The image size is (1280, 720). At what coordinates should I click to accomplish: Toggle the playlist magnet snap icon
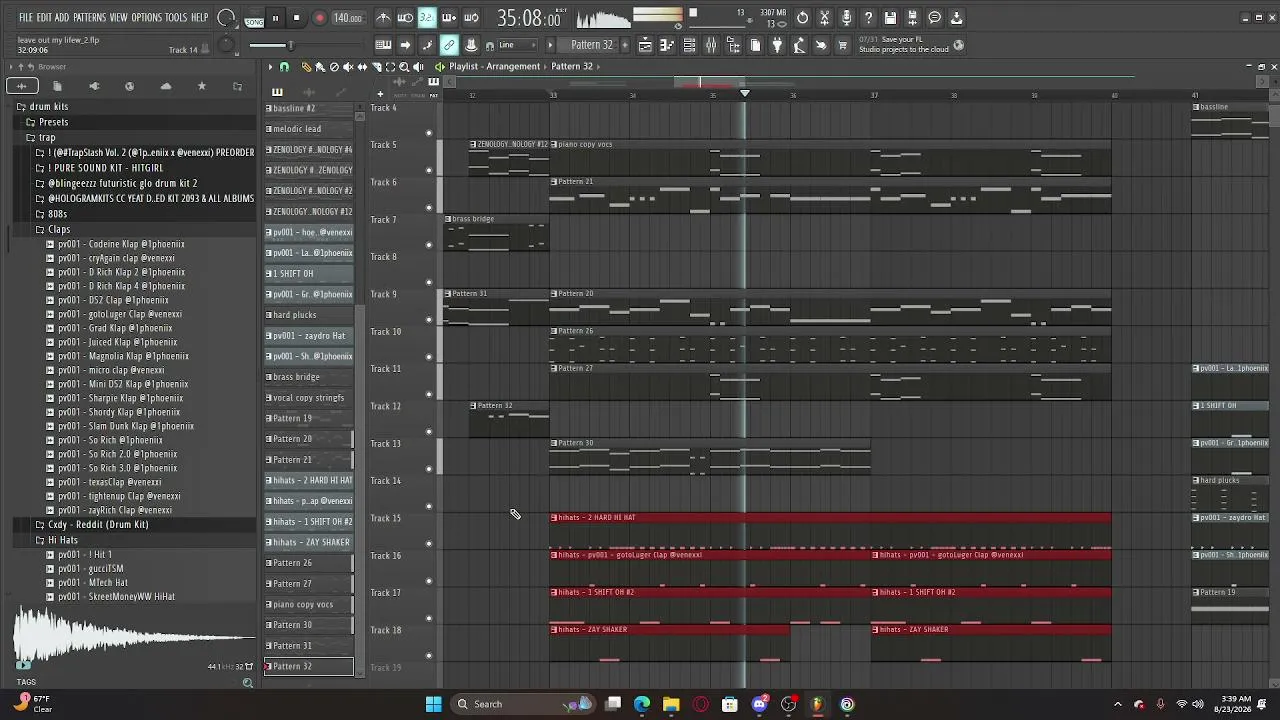tap(284, 67)
